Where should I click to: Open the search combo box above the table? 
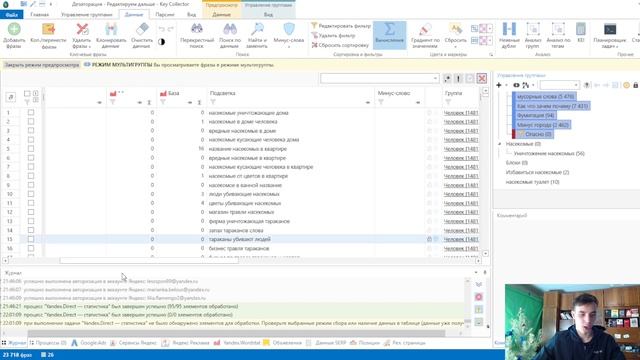[380, 78]
